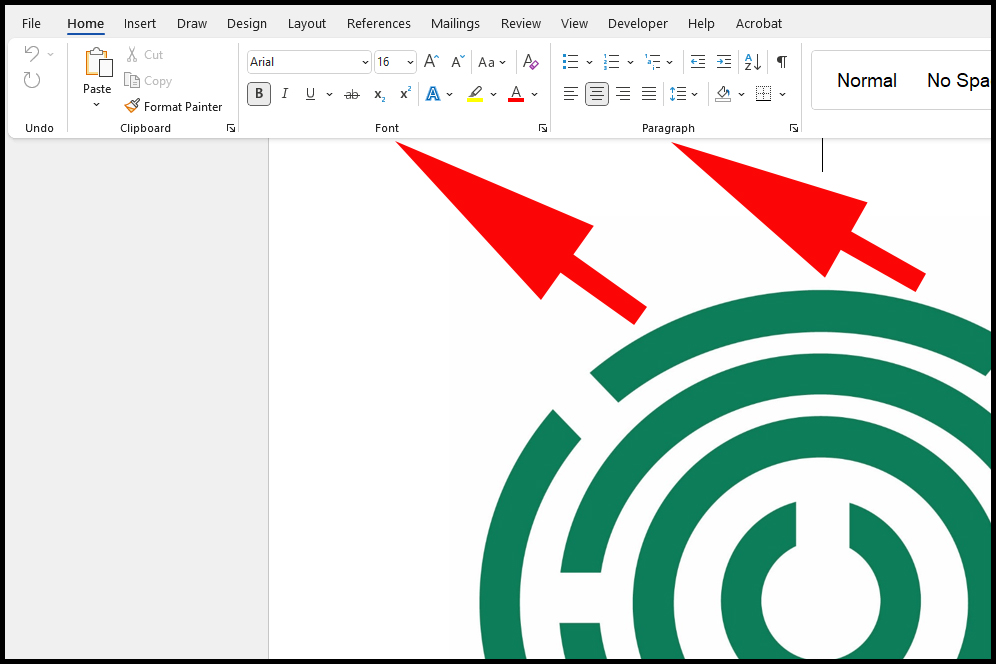Show paragraph marks pilcrow

tap(782, 62)
